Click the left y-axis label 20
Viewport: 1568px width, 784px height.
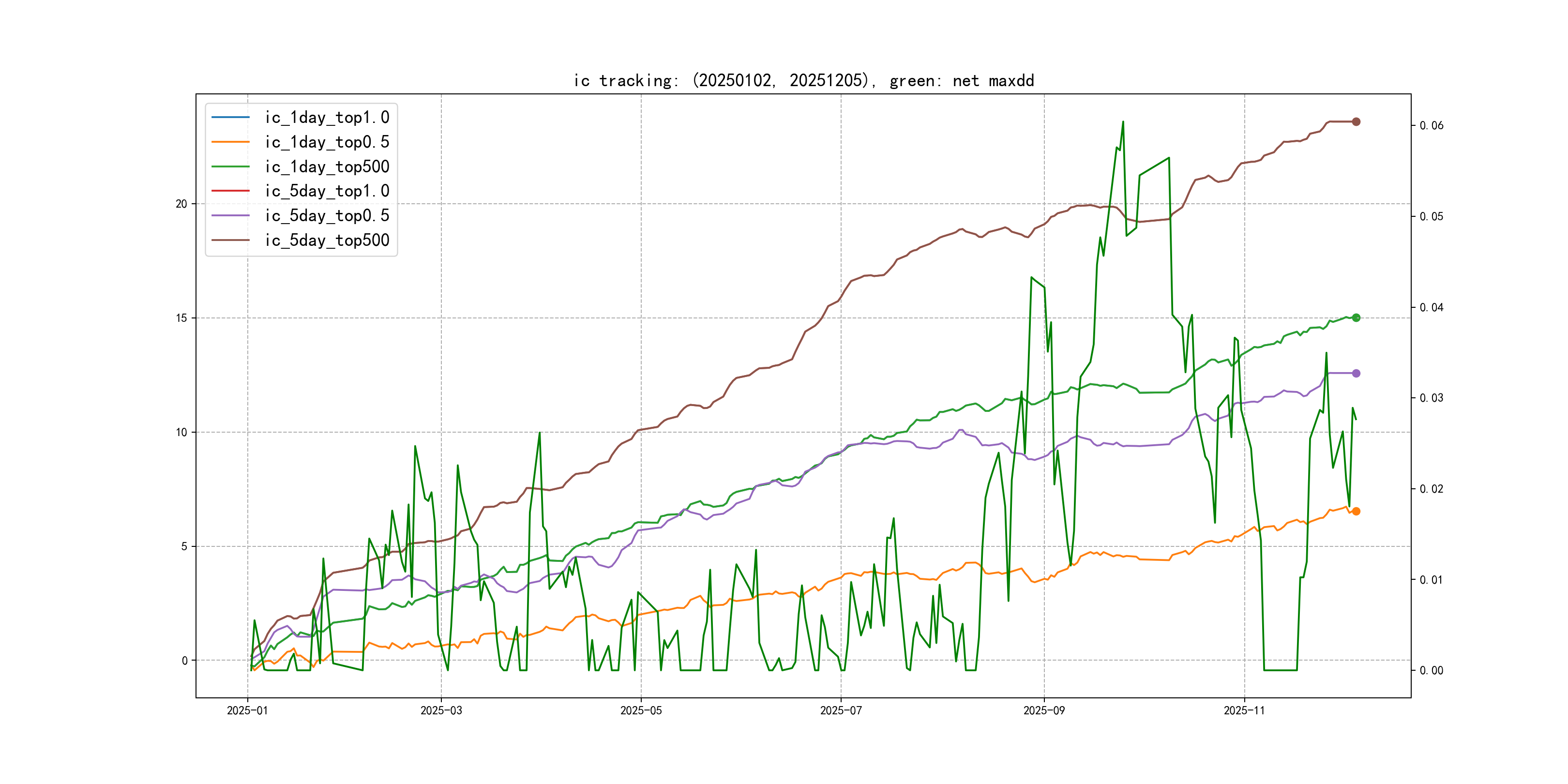[x=181, y=204]
